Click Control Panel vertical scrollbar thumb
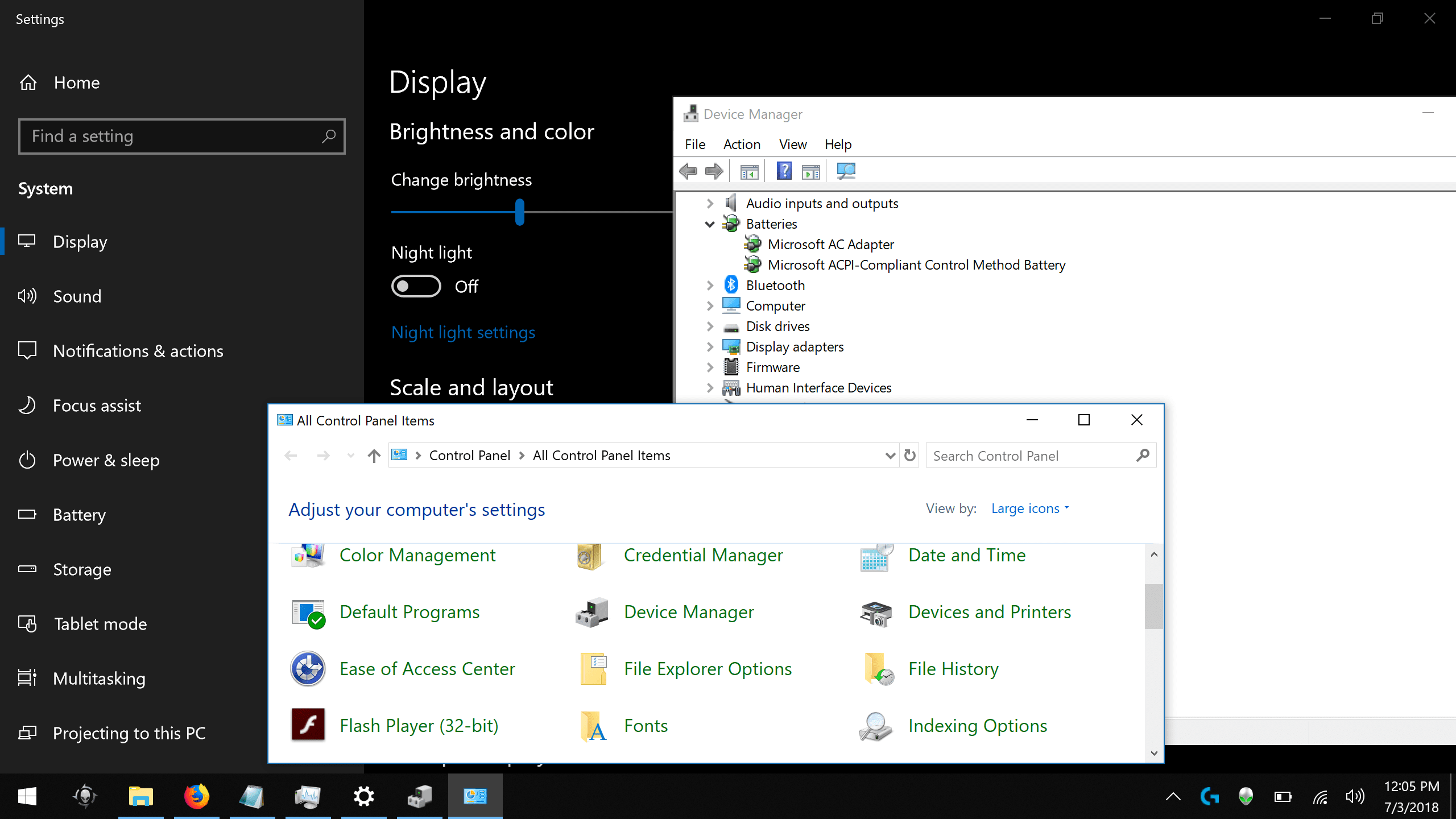Screen dimensions: 1456x819 tap(1154, 606)
